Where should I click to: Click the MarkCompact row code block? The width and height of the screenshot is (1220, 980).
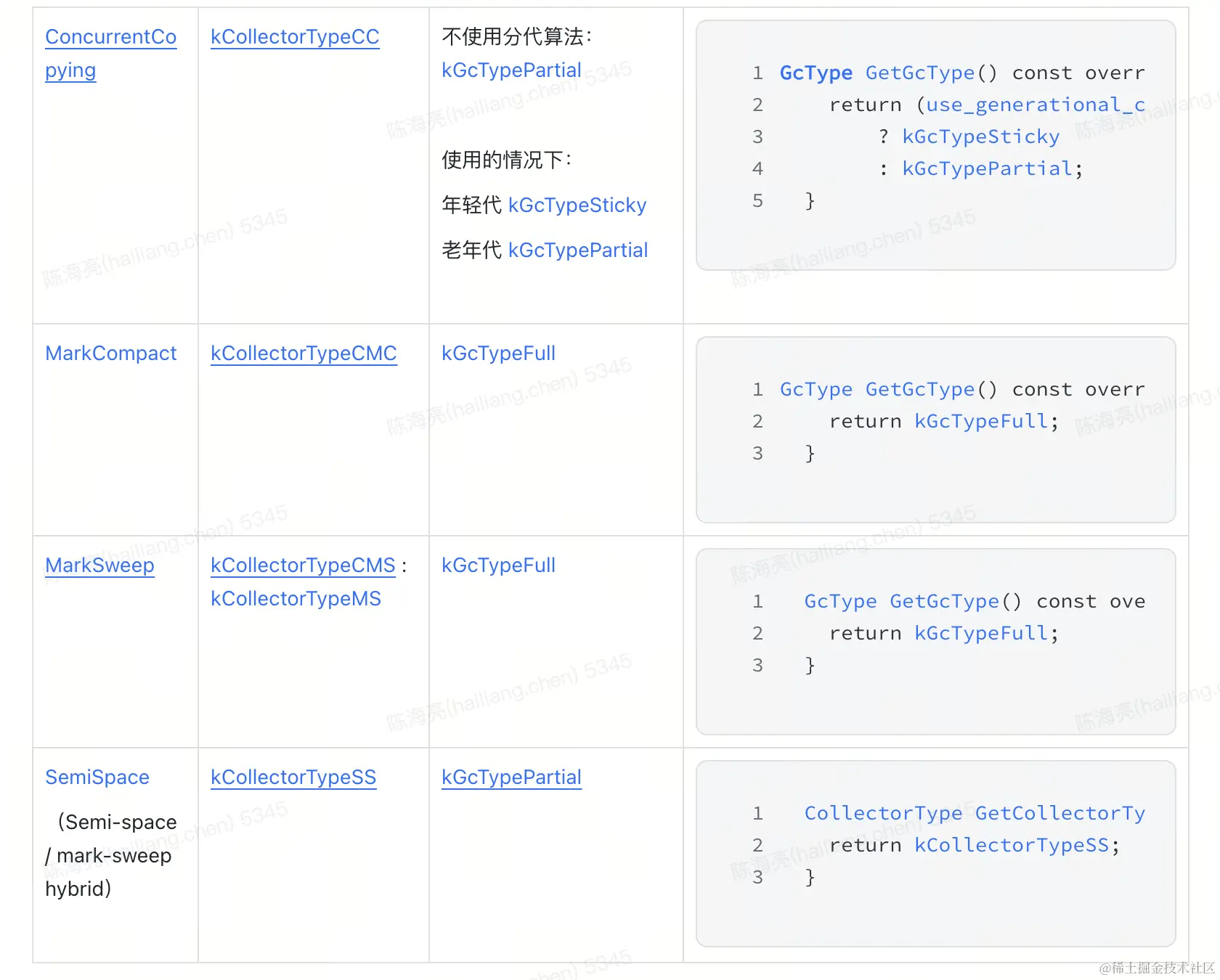coord(935,429)
